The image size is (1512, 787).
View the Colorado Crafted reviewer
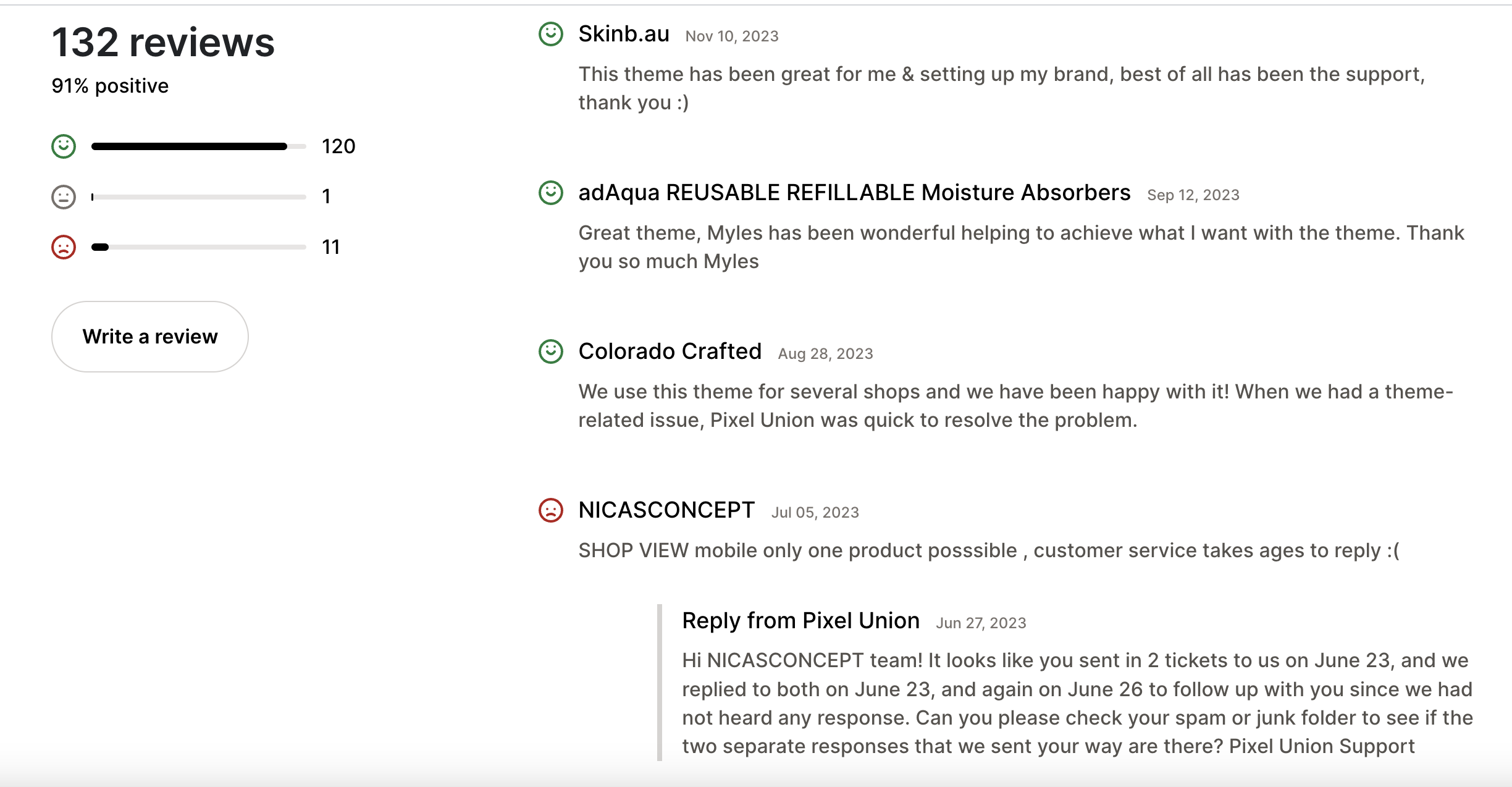click(x=670, y=351)
